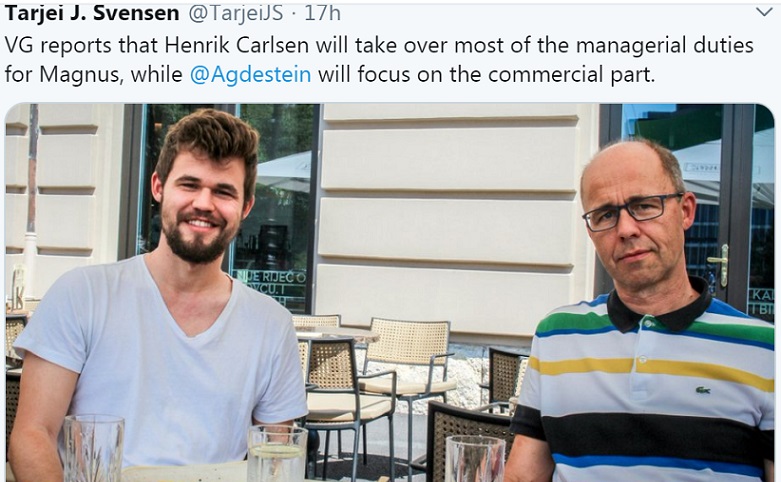Click the @TarjeiJS handle
Screen dimensions: 781x482
[x=236, y=13]
